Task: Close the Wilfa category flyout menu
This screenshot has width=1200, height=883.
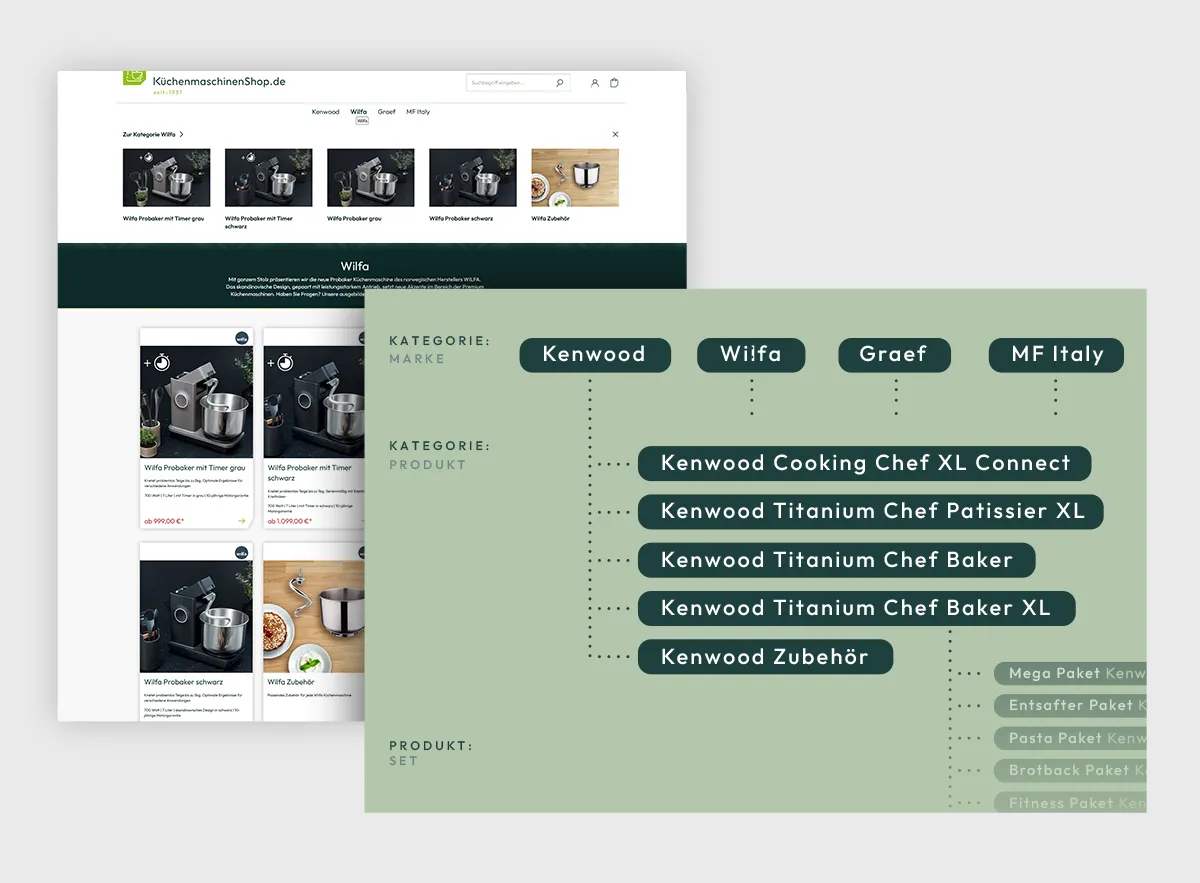Action: pos(615,134)
